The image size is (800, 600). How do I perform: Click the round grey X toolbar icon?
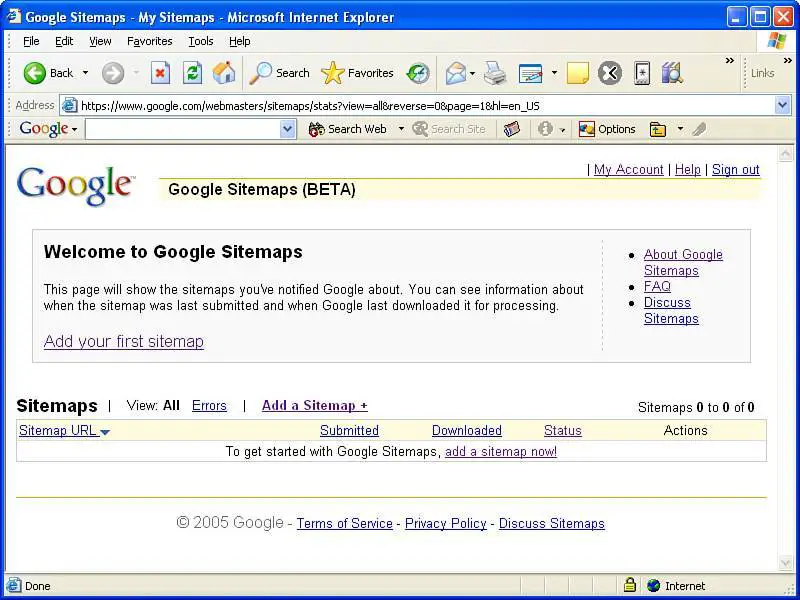610,73
